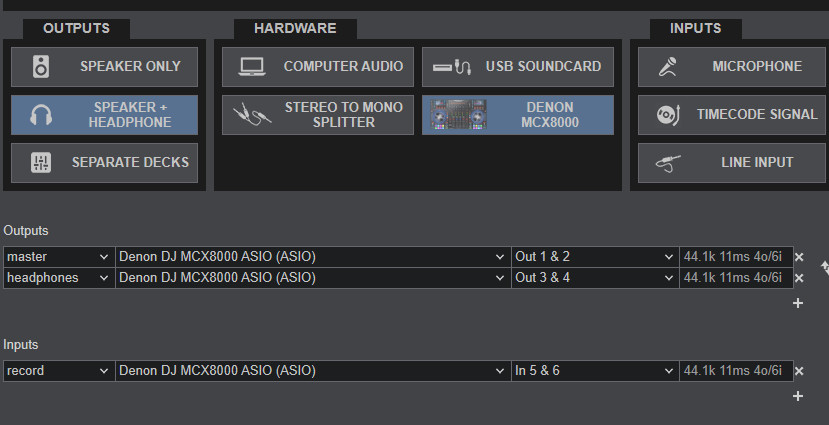Delete the record input row
829x425 pixels.
point(799,371)
